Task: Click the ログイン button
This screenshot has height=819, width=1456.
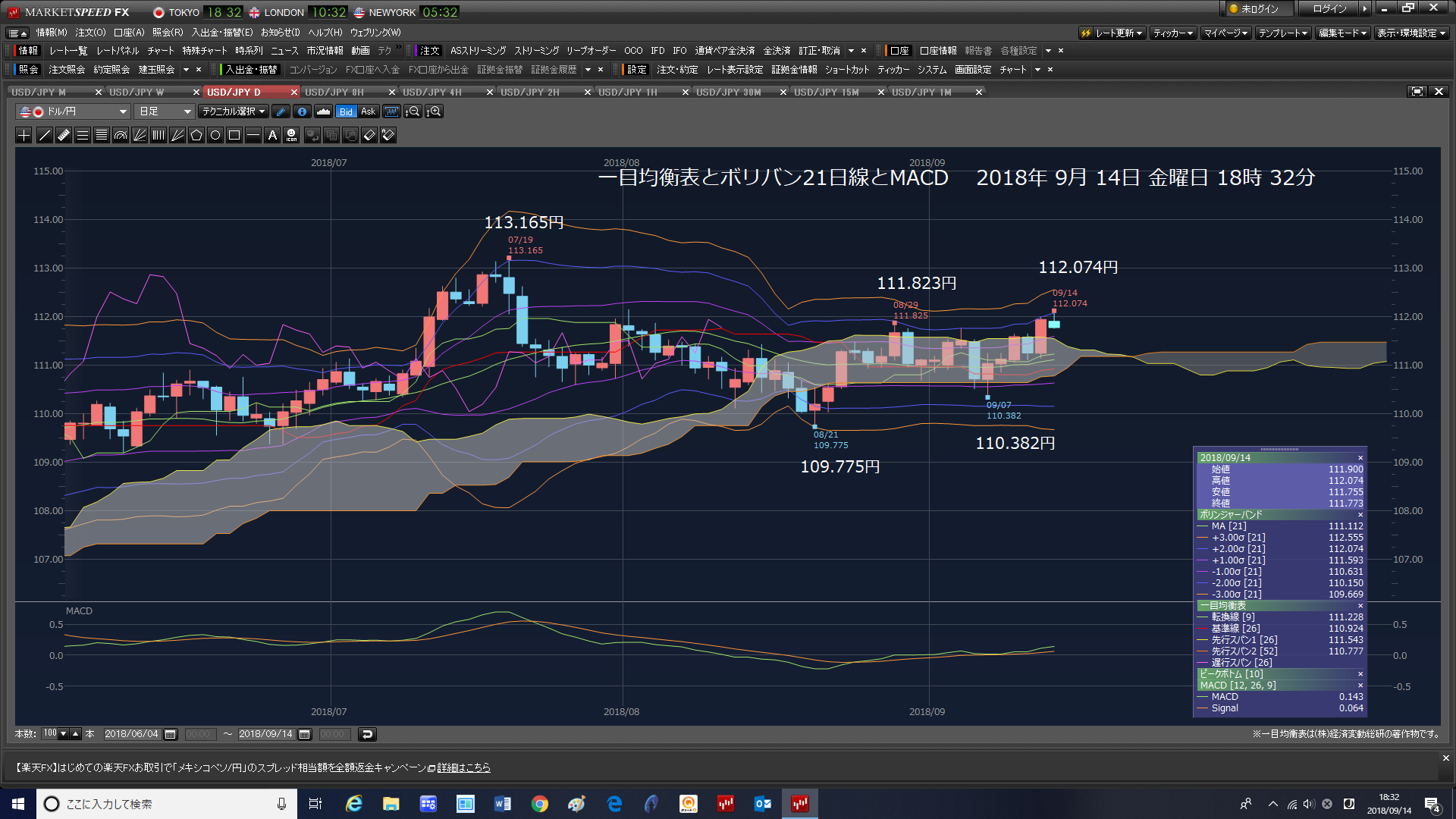Action: pos(1330,9)
